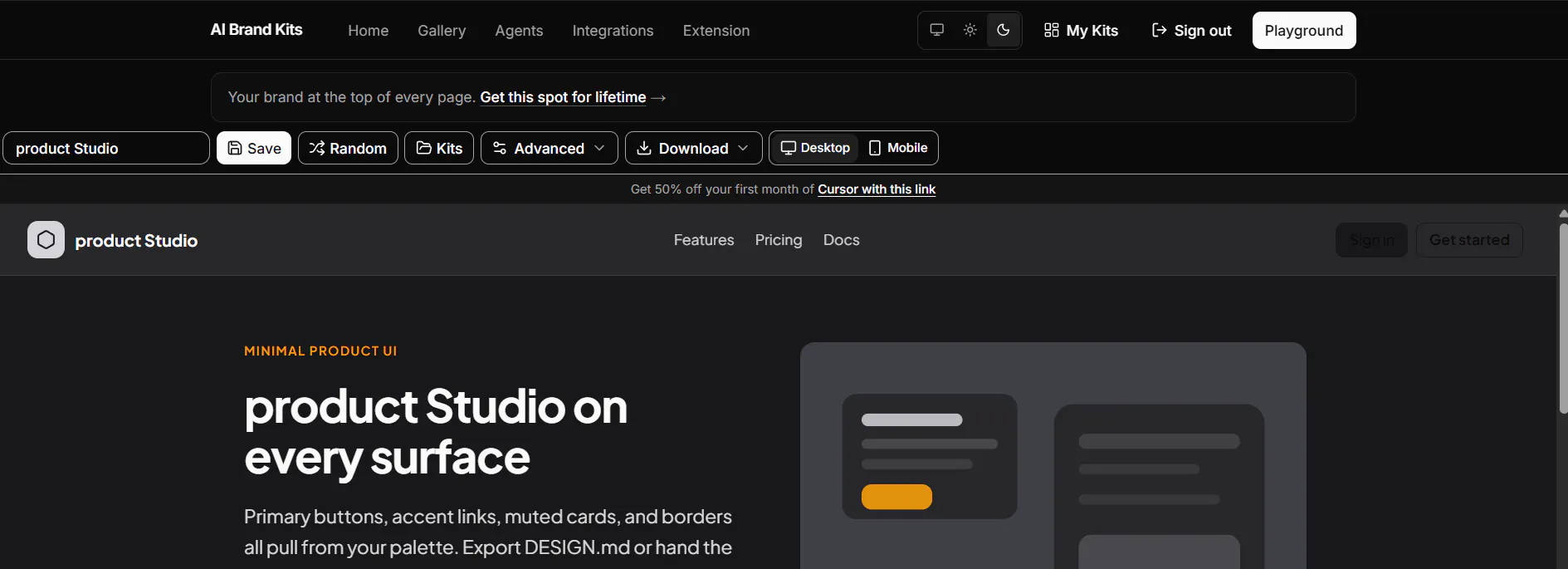Click the product Studio name input field

tap(106, 148)
